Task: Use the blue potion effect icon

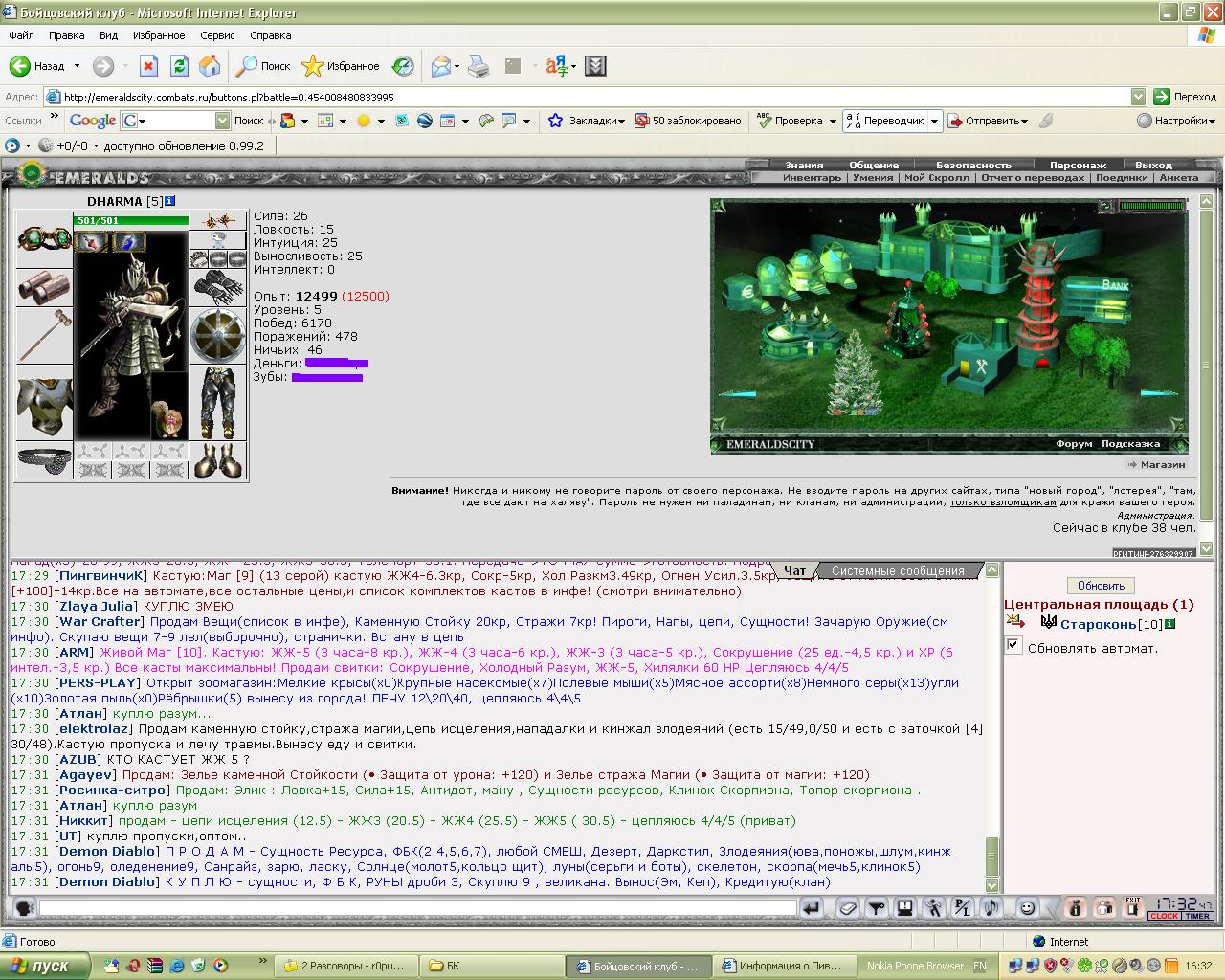Action: (128, 241)
